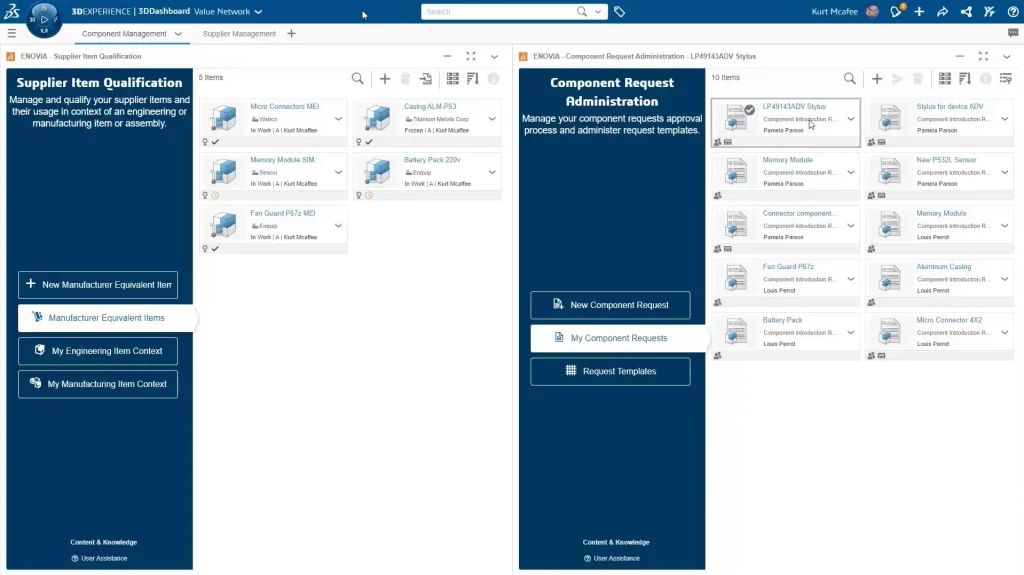Toggle tile view in Supplier Item toolbar
Screen dimensions: 1024x575
[453, 78]
